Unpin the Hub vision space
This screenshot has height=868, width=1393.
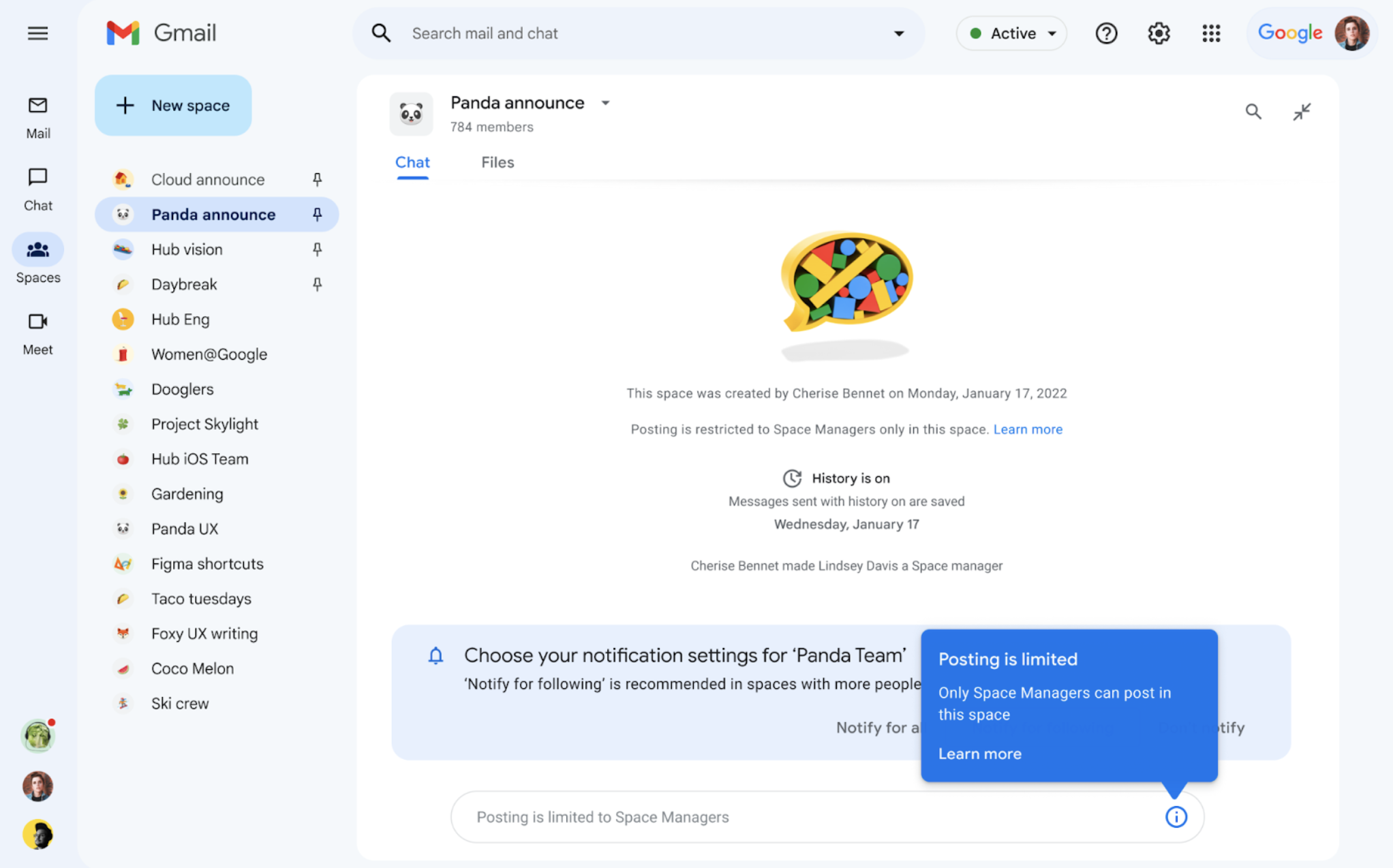[317, 249]
